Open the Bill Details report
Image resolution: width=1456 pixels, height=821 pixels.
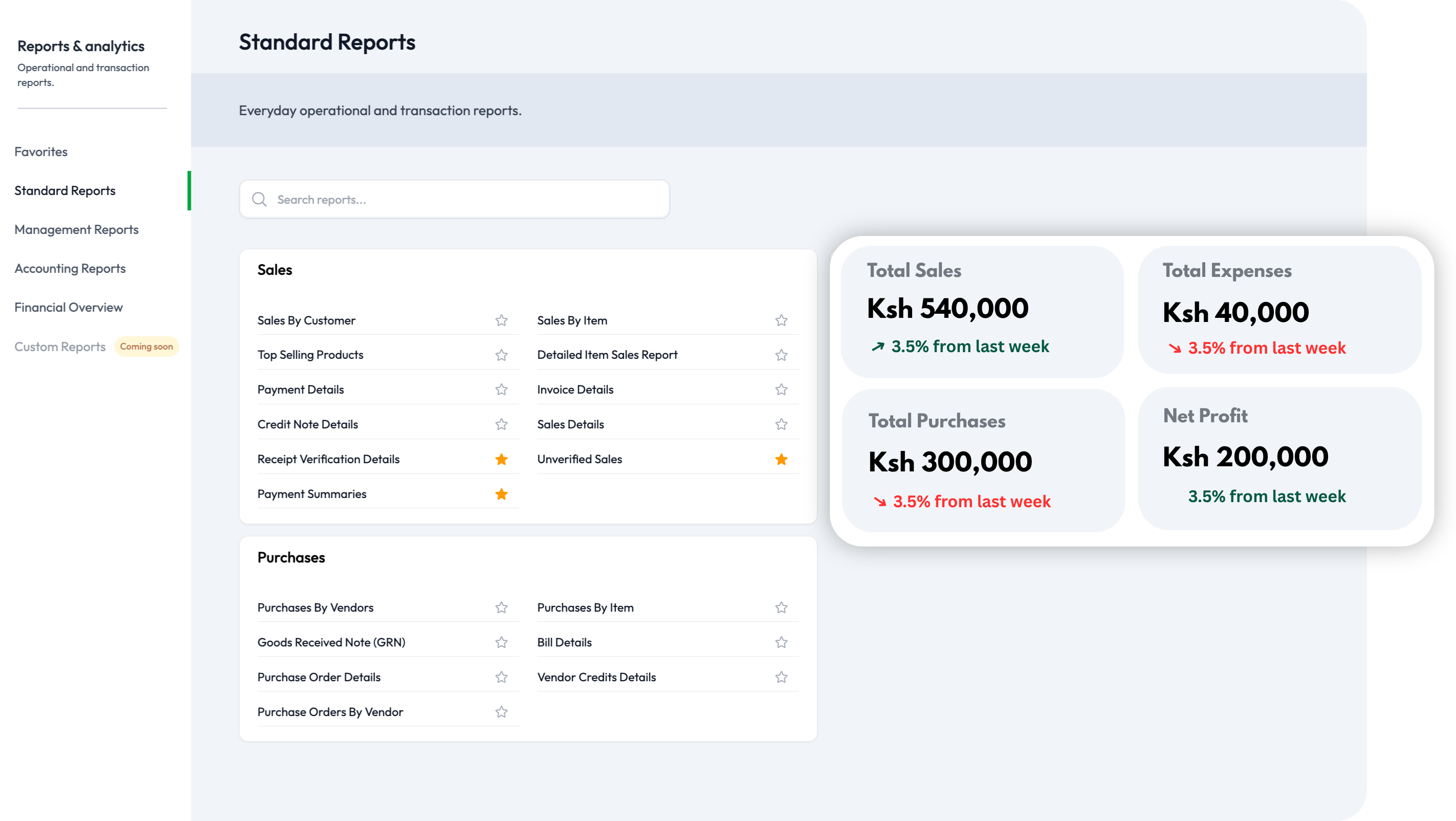coord(564,642)
